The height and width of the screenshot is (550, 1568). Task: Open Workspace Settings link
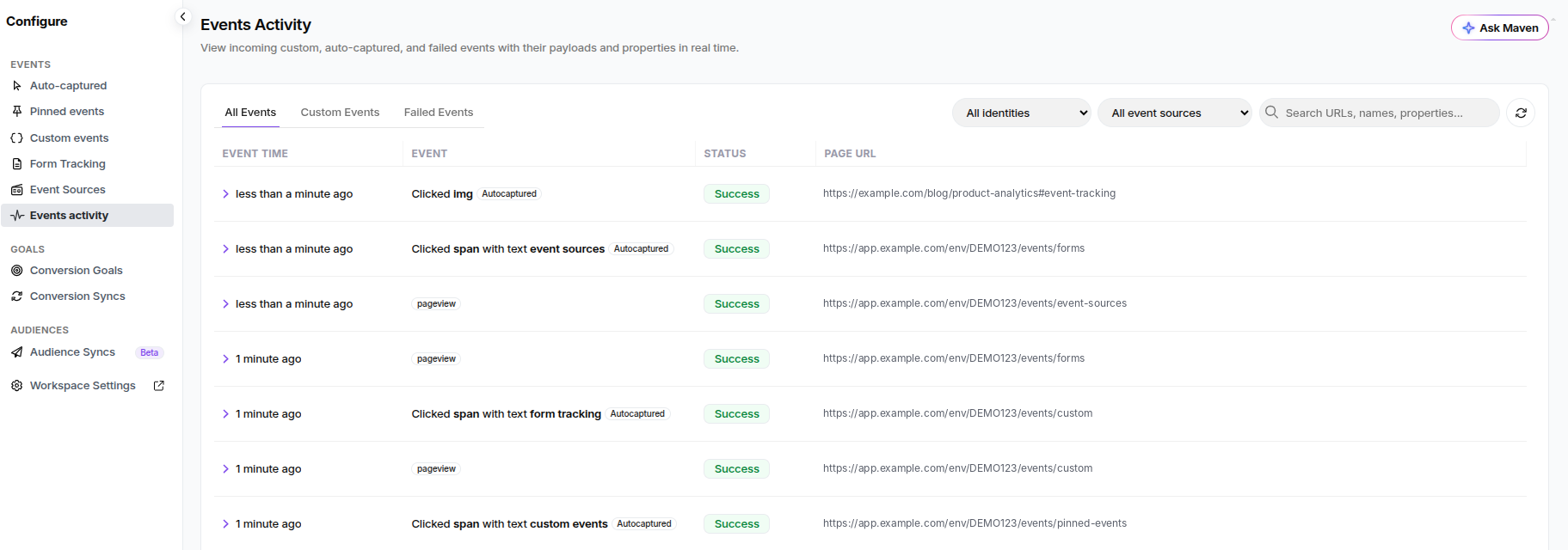[x=87, y=386]
